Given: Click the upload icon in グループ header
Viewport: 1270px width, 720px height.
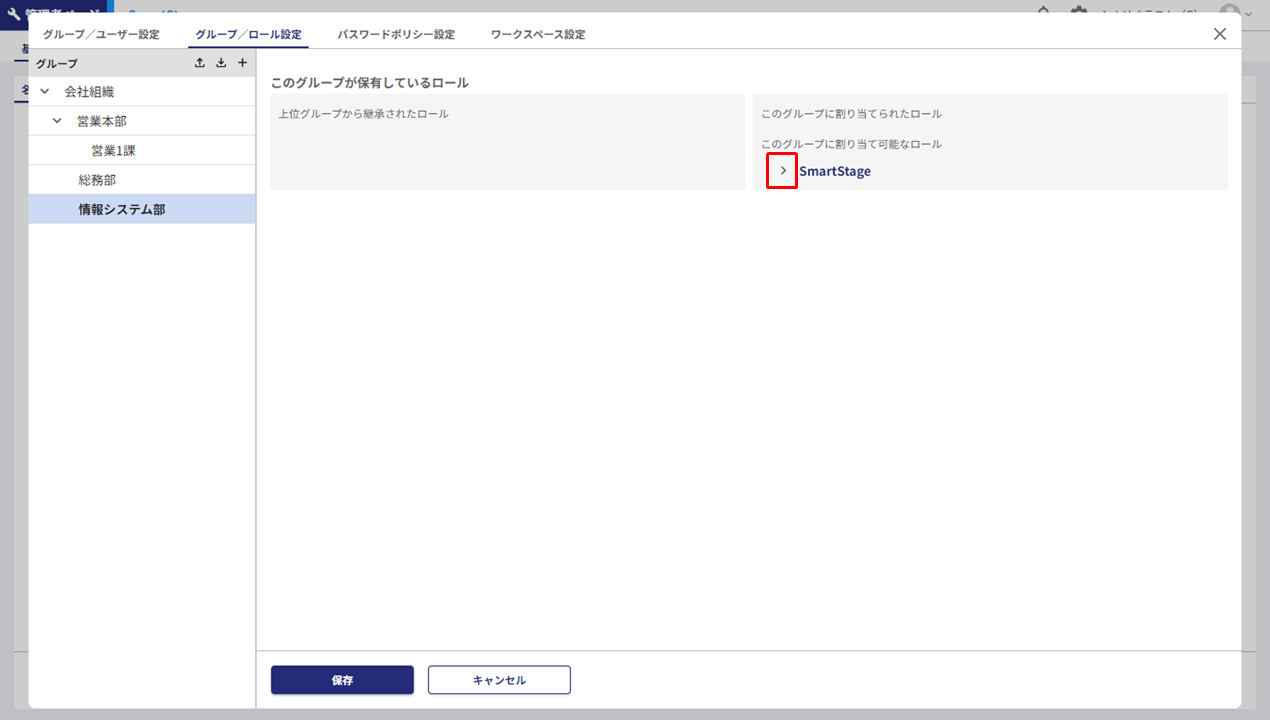Looking at the screenshot, I should (200, 63).
